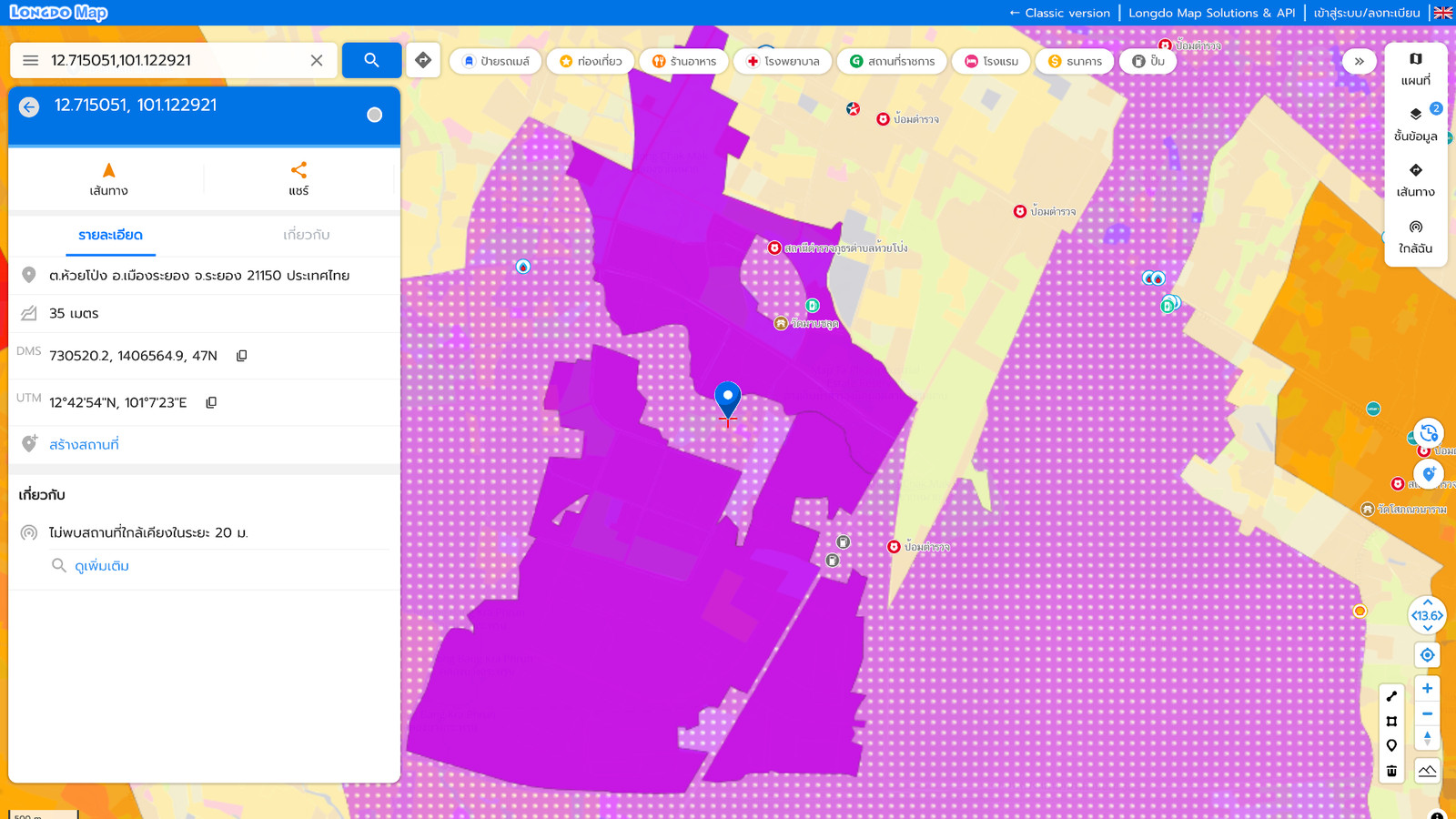Center map on my current location

pos(1427,655)
